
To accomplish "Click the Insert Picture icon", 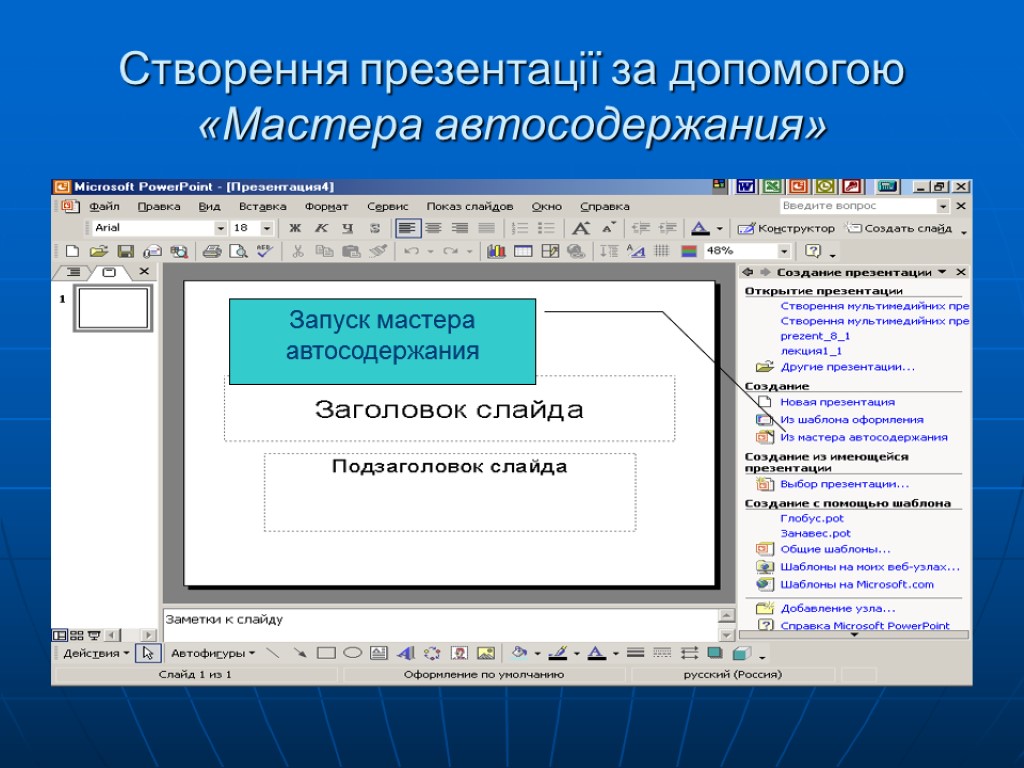I will (x=486, y=653).
